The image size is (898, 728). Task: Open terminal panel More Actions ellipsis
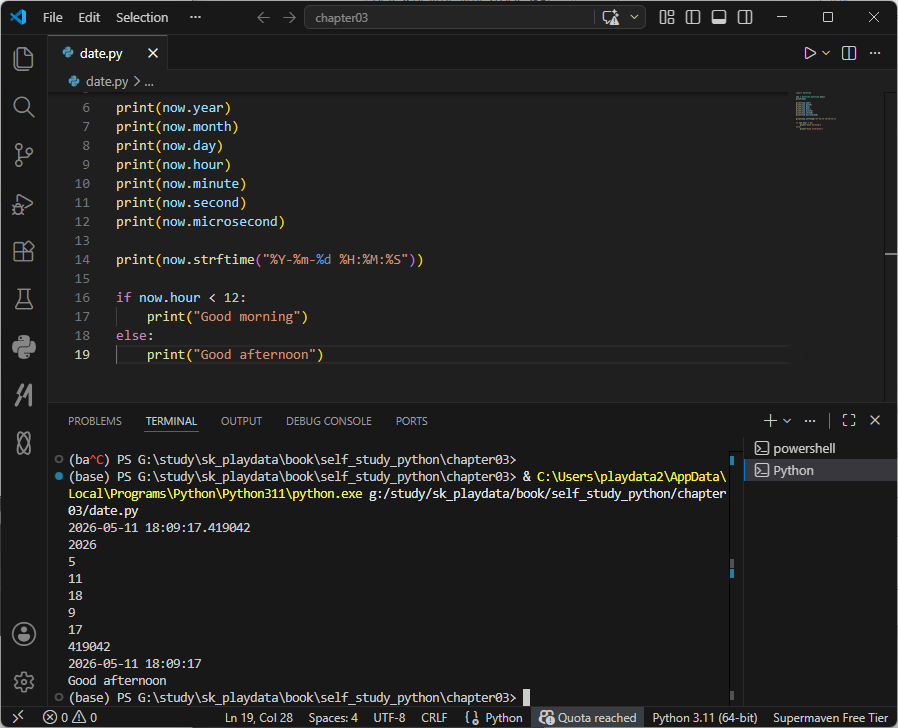(809, 420)
